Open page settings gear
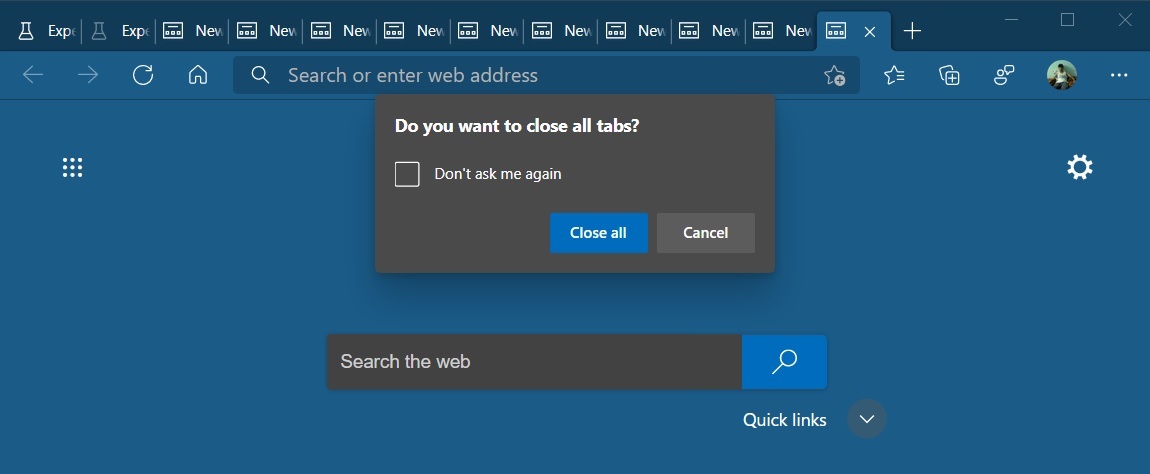This screenshot has height=474, width=1150. (x=1080, y=167)
